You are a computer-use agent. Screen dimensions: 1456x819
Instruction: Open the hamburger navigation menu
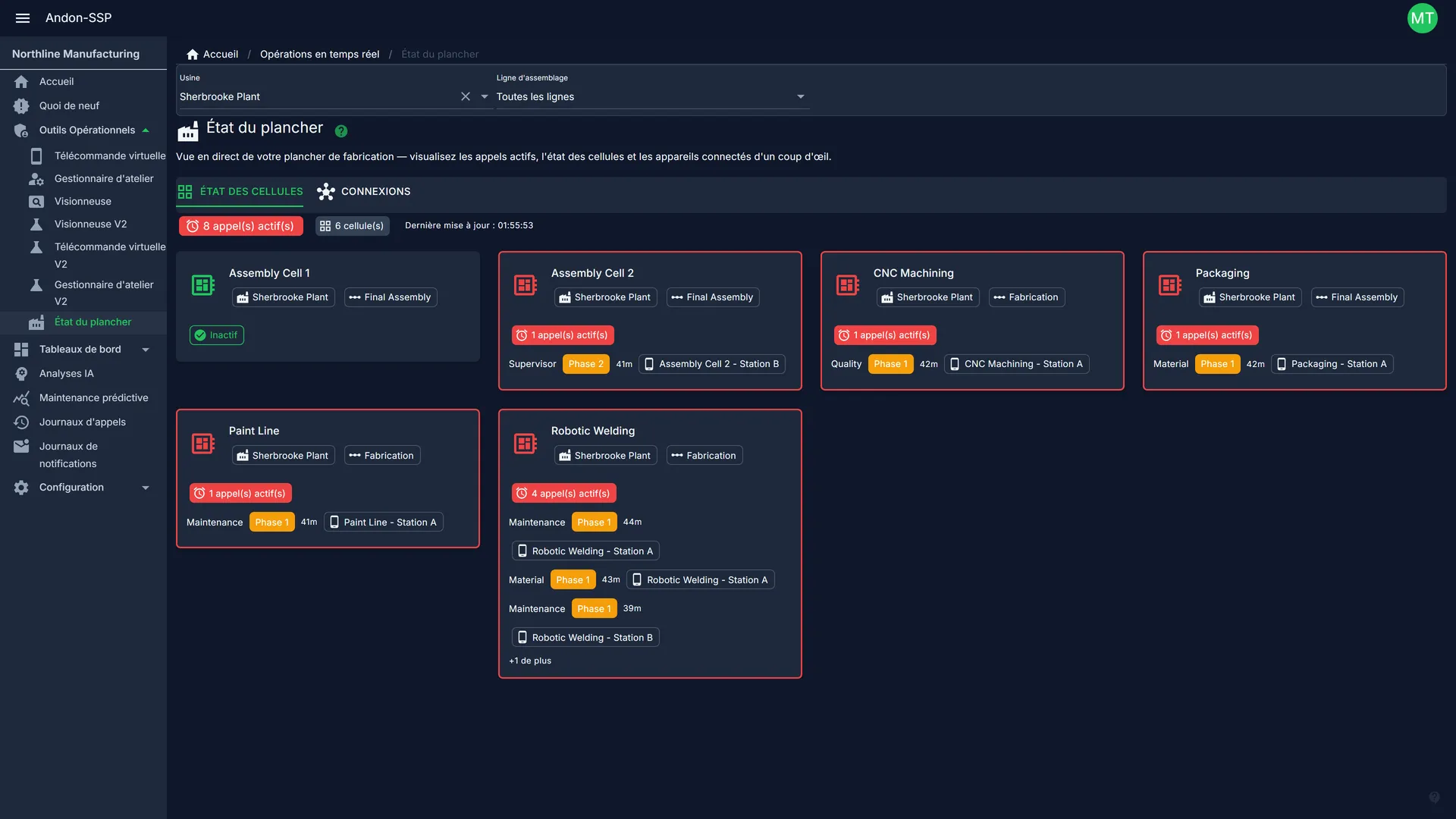click(x=23, y=17)
